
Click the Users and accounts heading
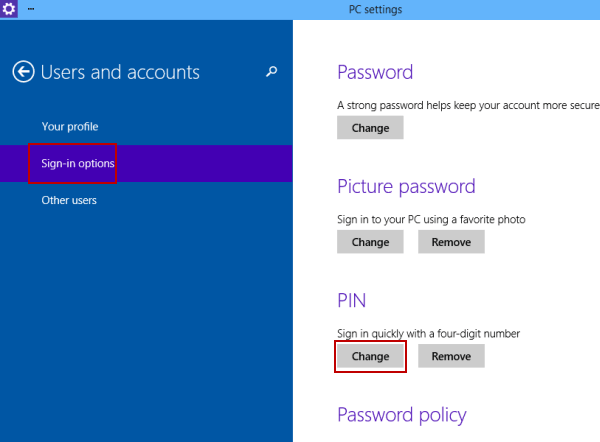point(120,72)
